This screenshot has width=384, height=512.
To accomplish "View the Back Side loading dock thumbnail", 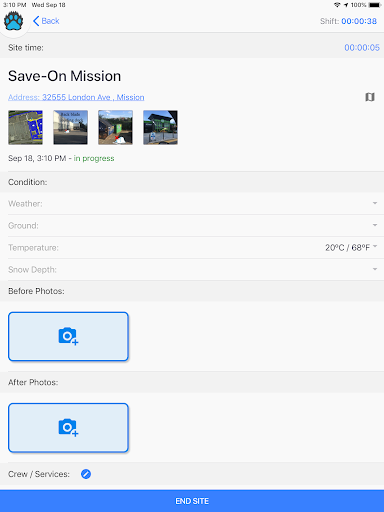I will point(70,127).
